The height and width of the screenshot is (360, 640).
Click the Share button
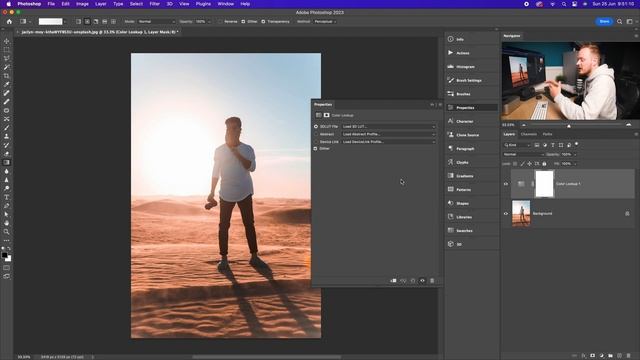pos(604,21)
